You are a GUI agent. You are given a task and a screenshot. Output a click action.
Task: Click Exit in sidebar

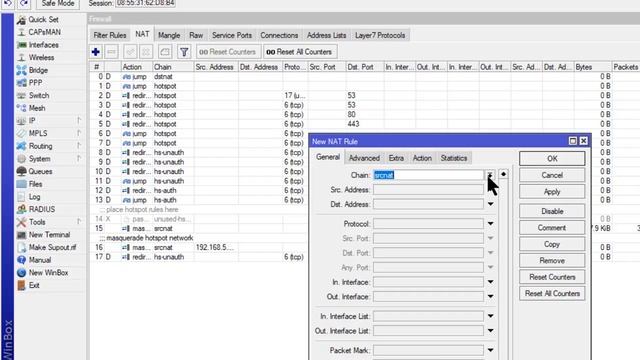[x=34, y=285]
